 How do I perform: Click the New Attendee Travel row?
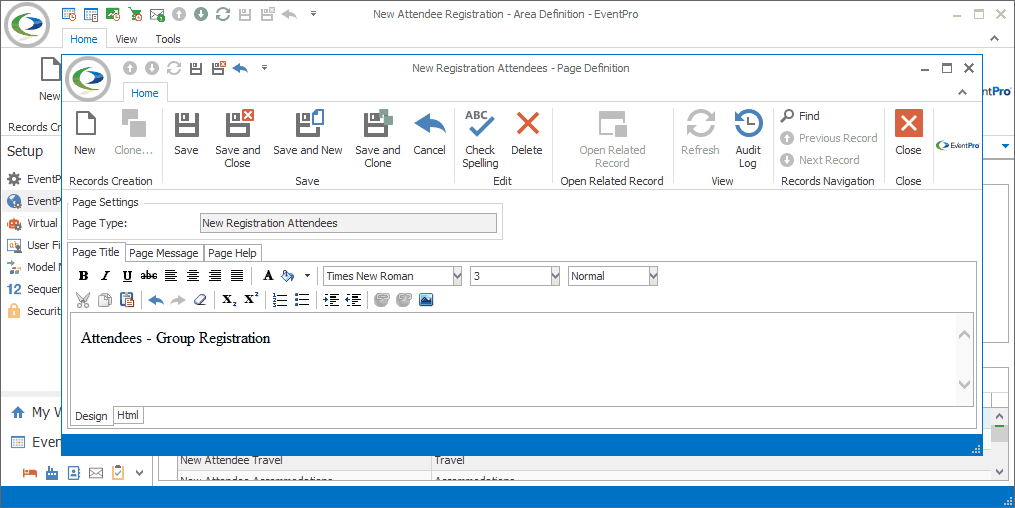pos(576,461)
